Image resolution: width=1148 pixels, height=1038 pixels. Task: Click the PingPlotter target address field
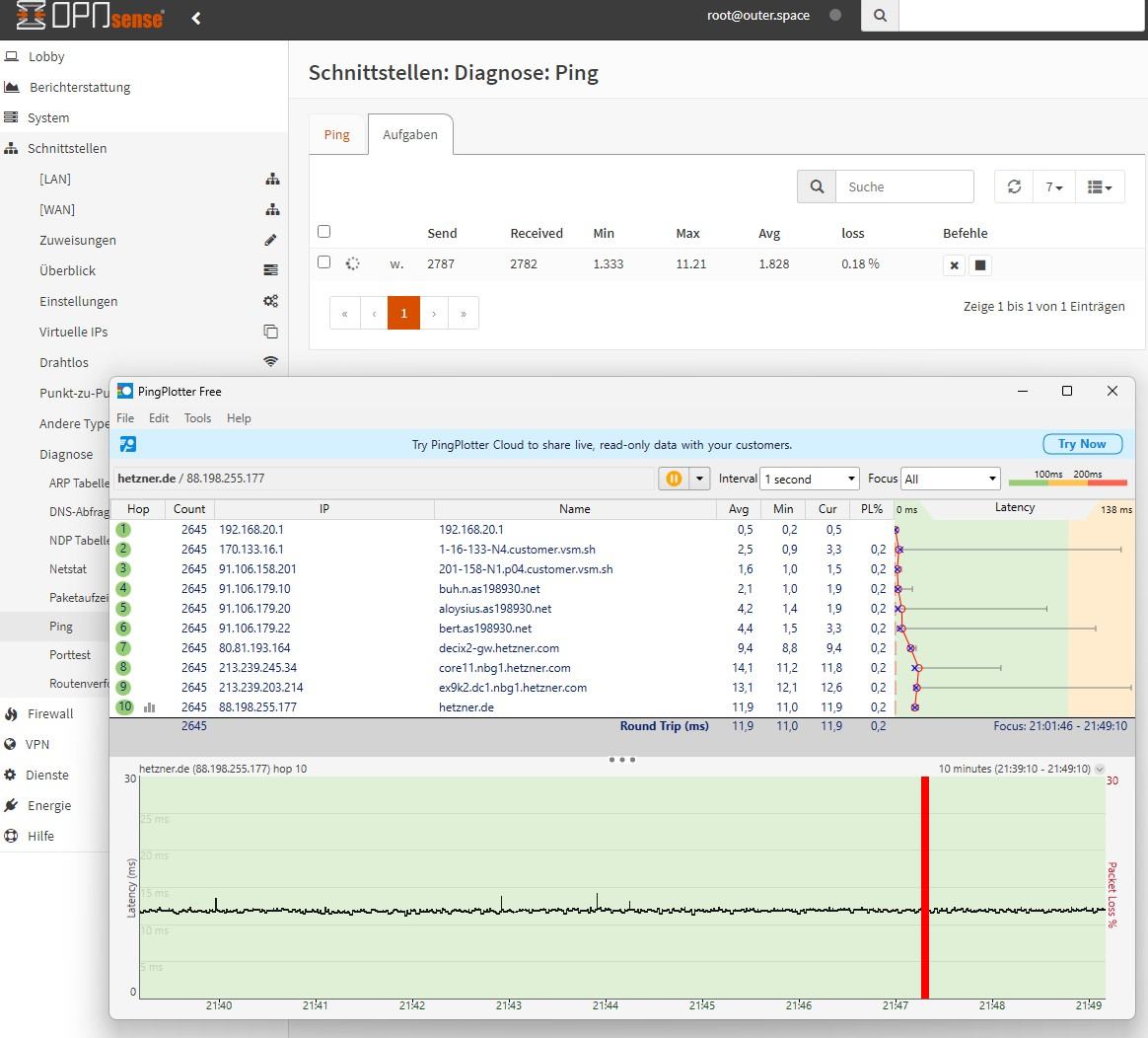(384, 479)
